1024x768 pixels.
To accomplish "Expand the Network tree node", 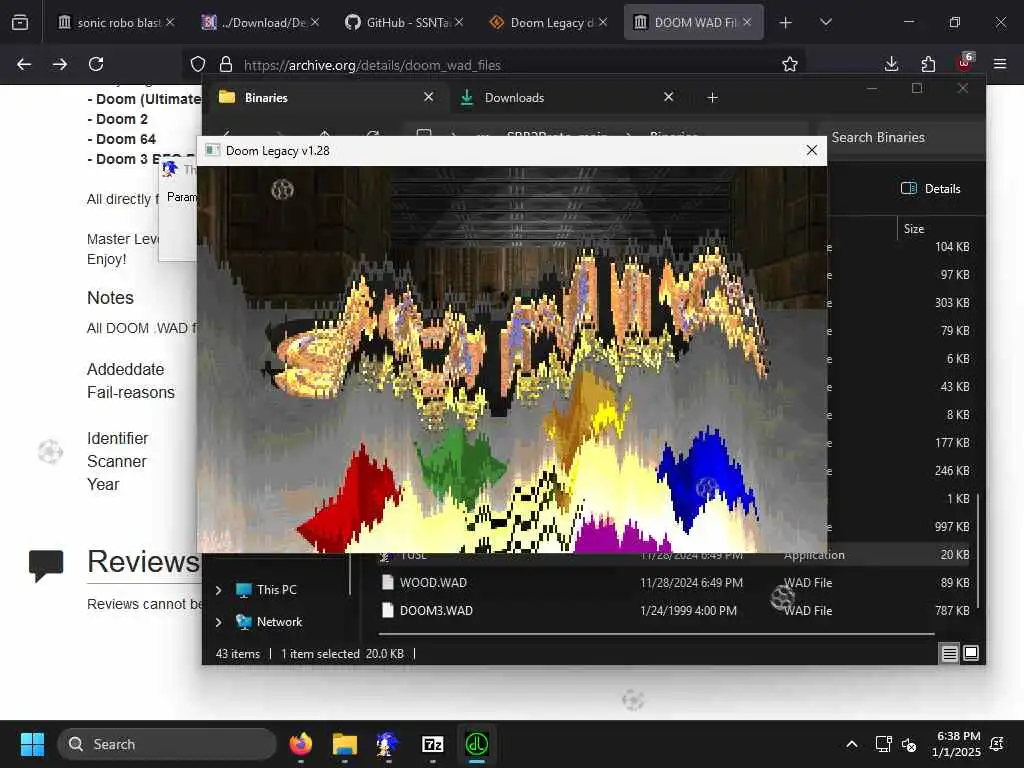I will click(219, 622).
